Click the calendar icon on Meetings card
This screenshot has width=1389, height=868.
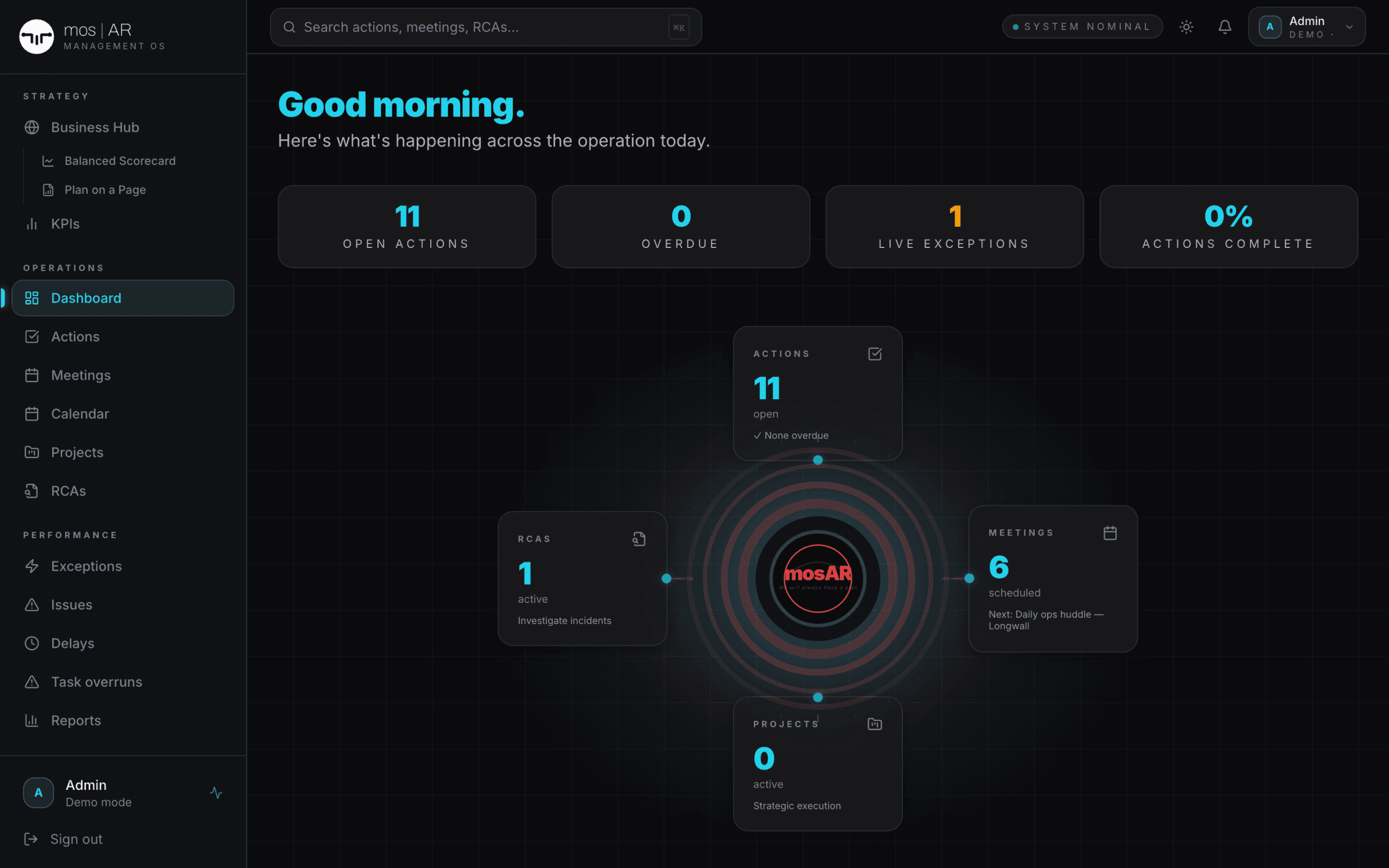1110,533
